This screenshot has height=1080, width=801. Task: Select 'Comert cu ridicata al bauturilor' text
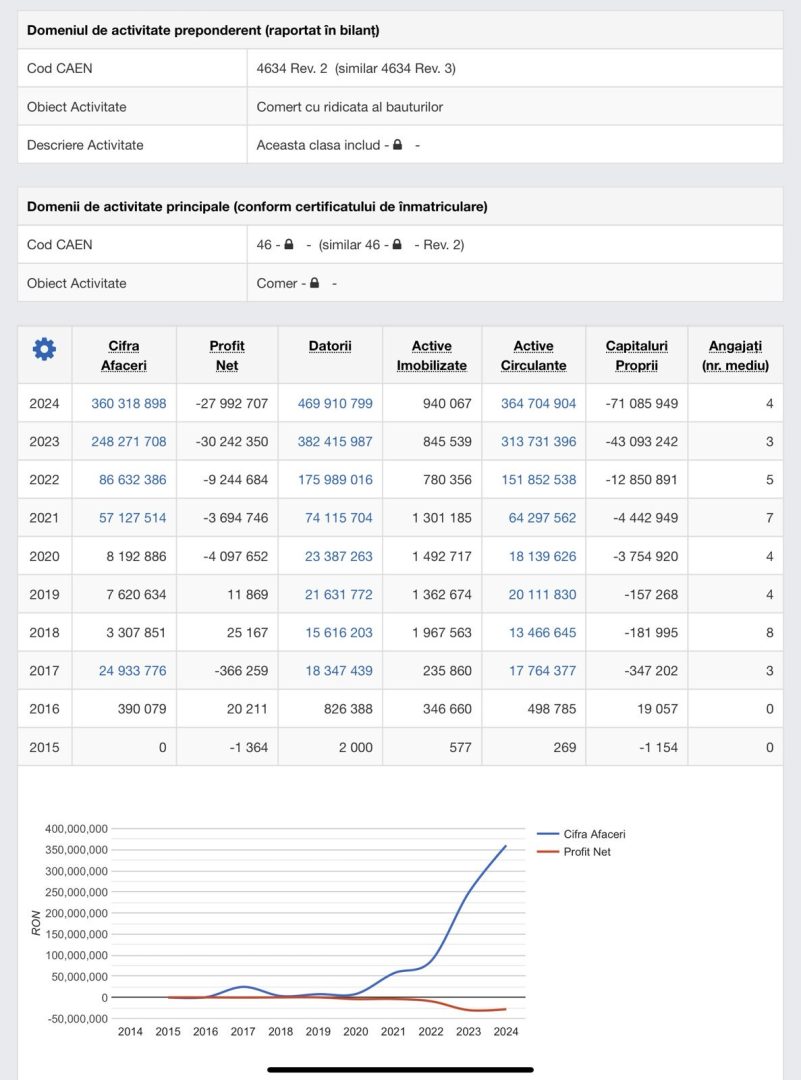tap(350, 107)
